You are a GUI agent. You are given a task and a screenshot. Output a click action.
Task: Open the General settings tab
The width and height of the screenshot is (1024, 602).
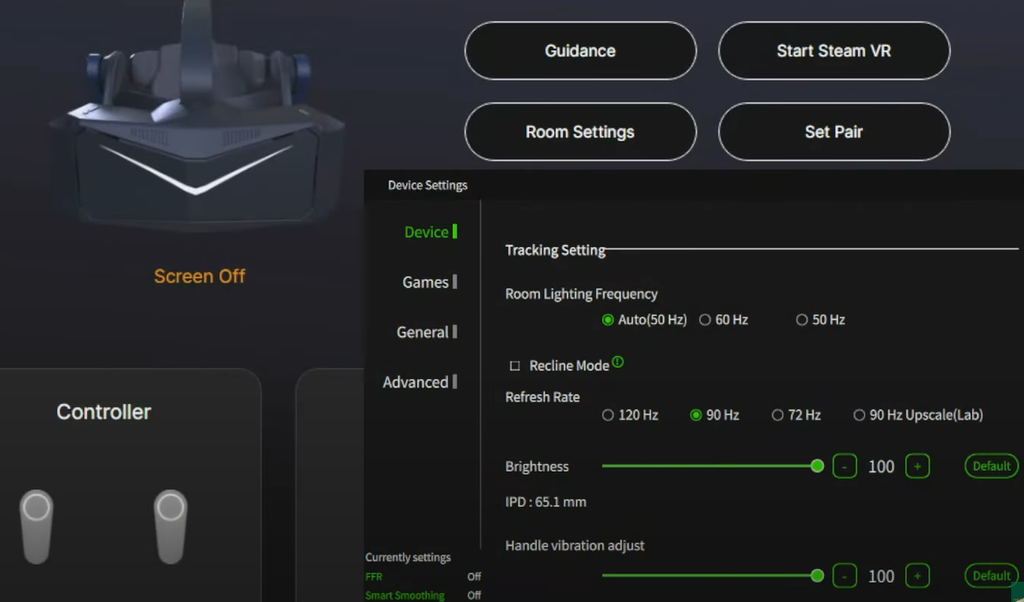point(423,332)
